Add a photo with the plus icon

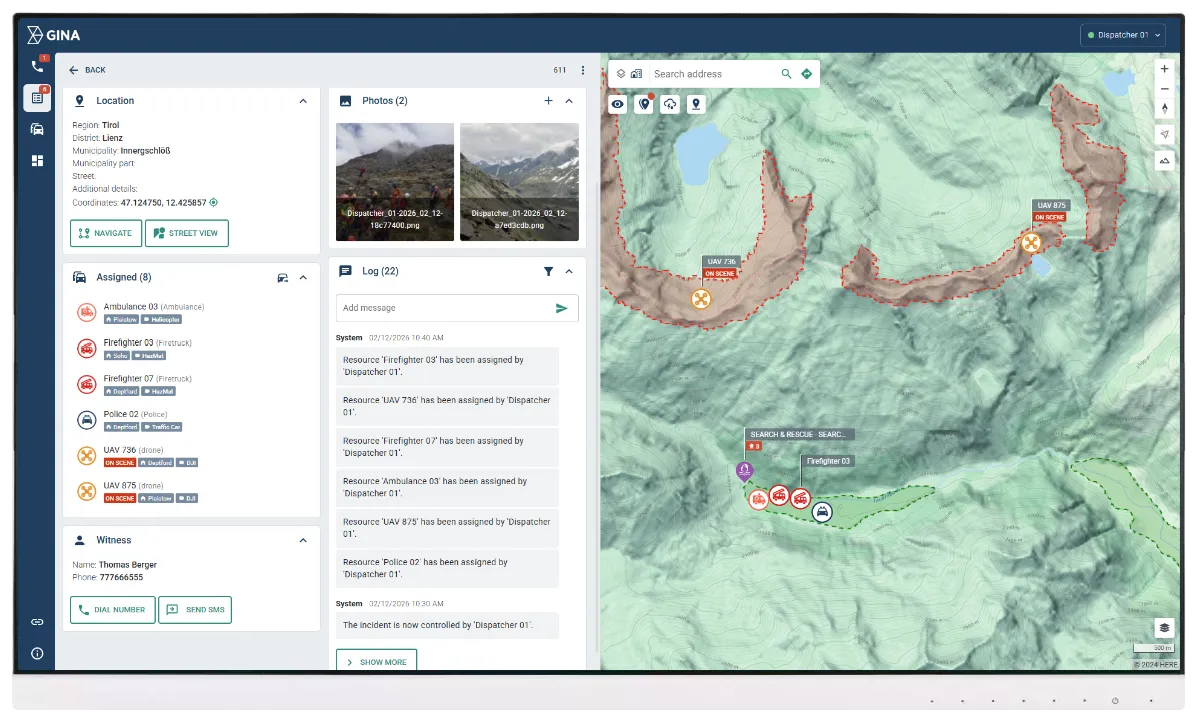click(x=548, y=101)
